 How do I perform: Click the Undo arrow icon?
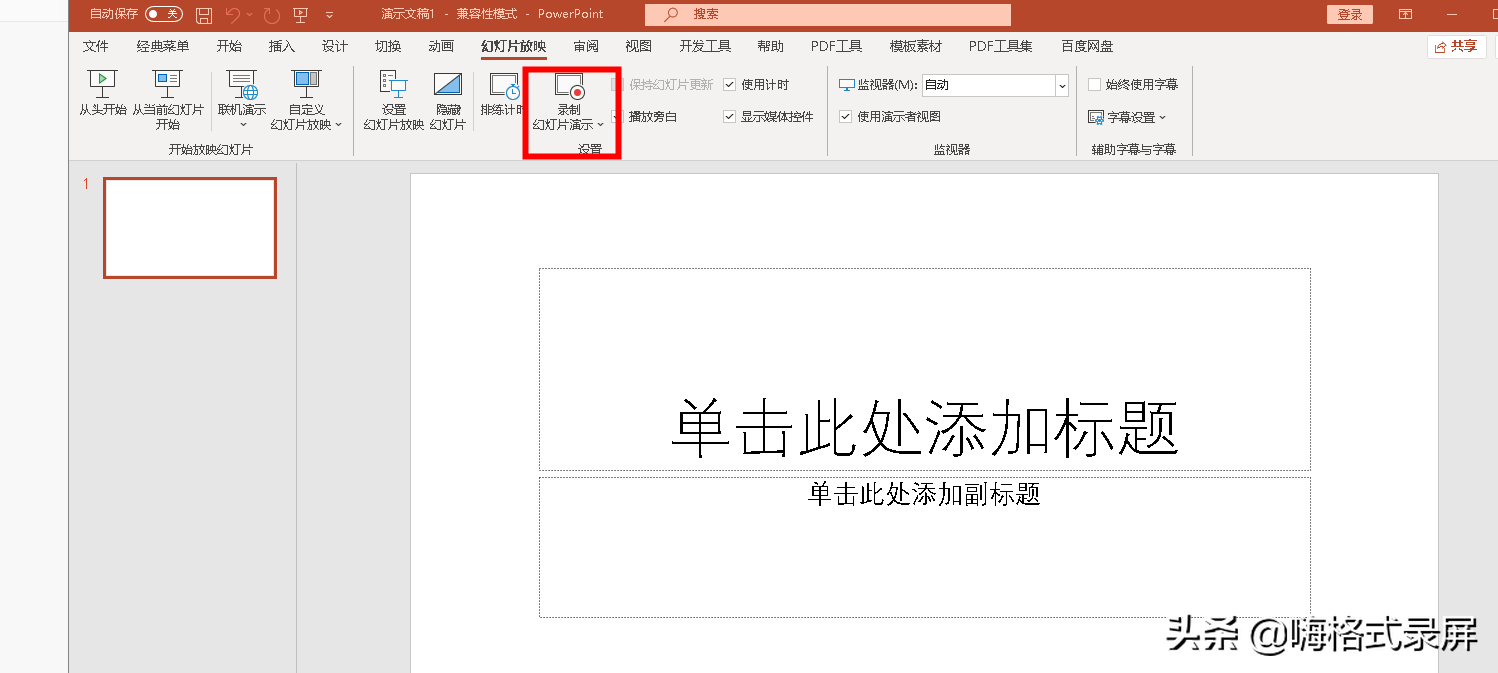point(233,15)
